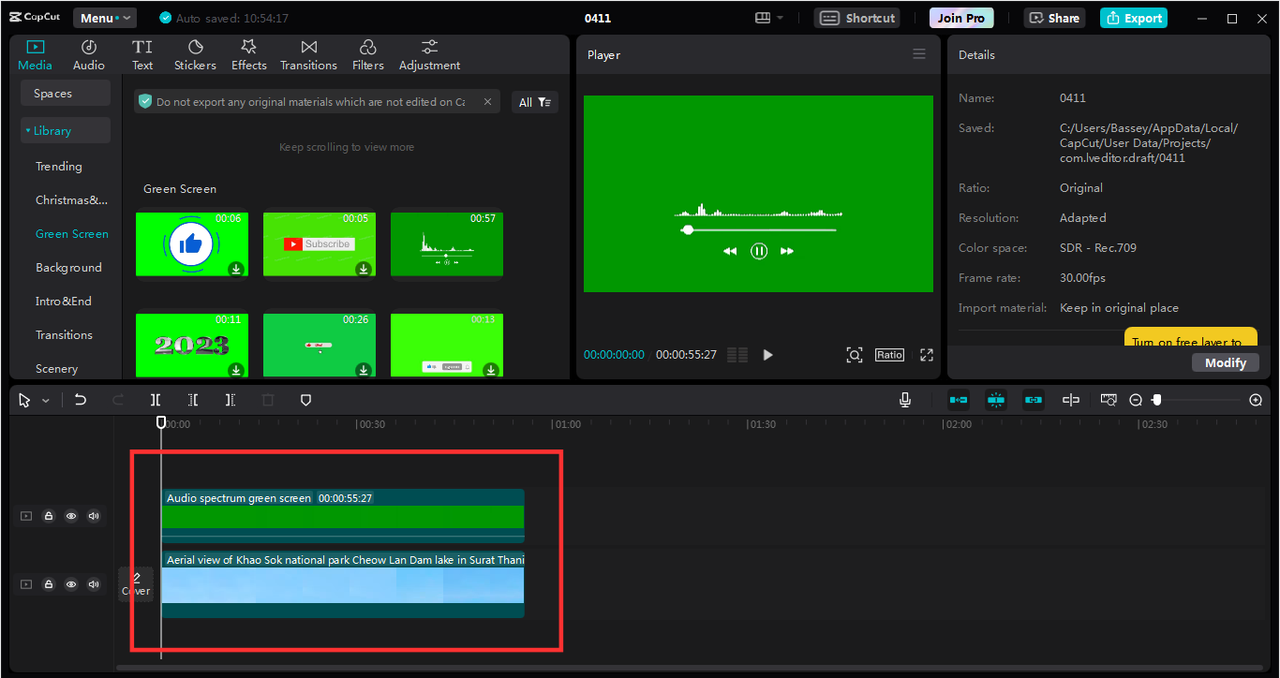This screenshot has width=1280, height=678.
Task: Click the Export button
Action: [x=1134, y=18]
